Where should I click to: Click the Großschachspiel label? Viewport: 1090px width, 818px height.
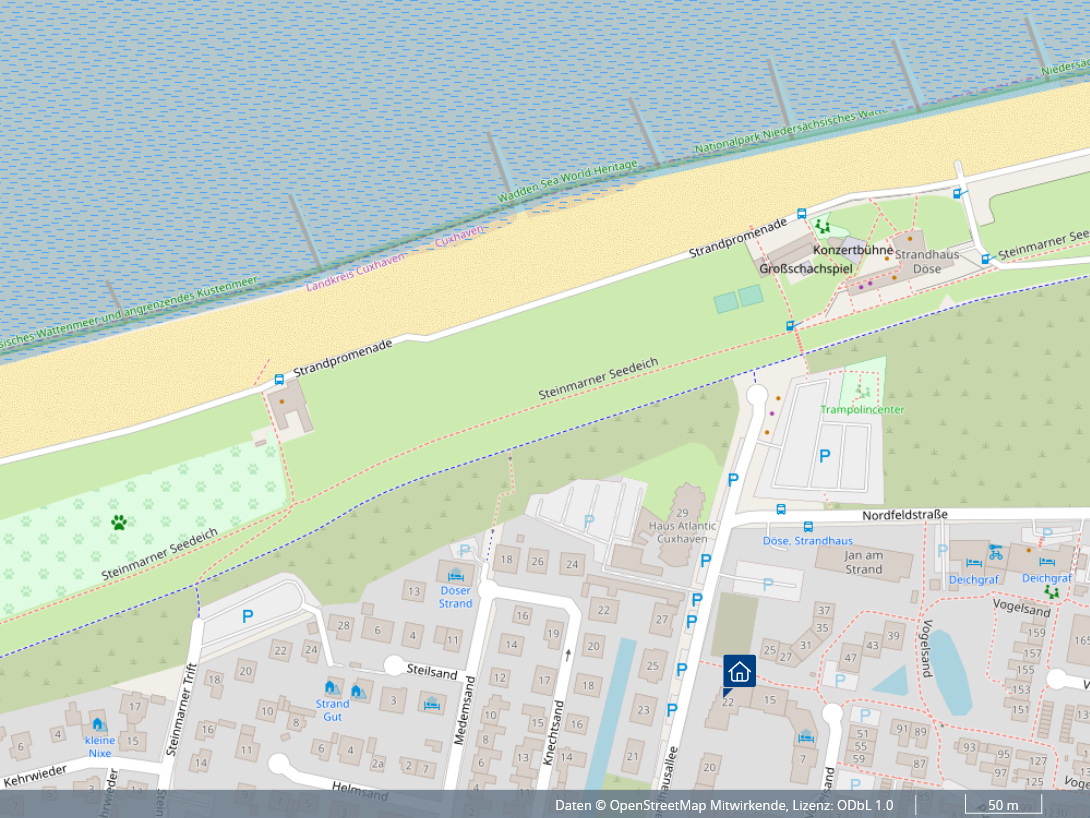[x=806, y=269]
